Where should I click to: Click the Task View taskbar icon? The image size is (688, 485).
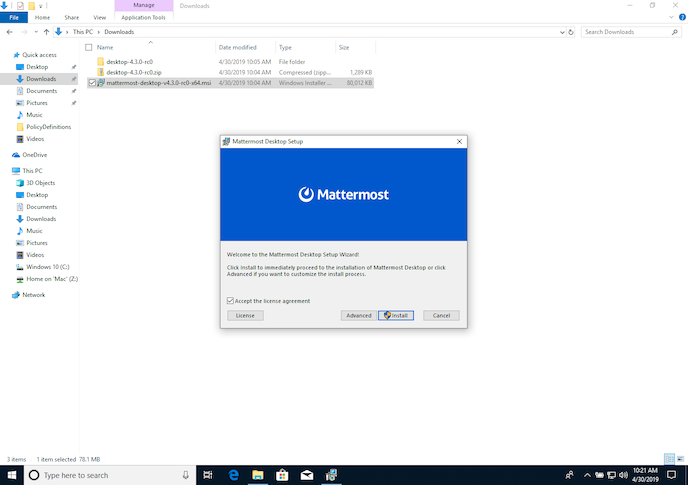click(x=207, y=474)
